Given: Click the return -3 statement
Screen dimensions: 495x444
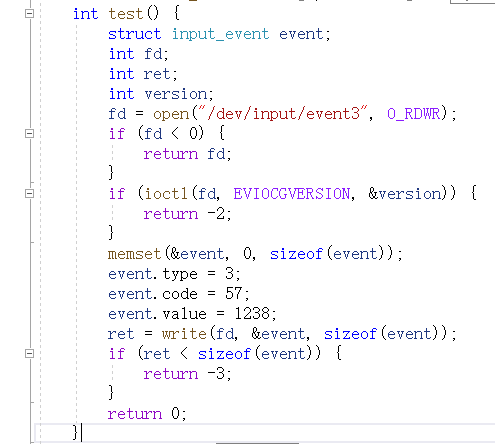Looking at the screenshot, I should point(187,374).
